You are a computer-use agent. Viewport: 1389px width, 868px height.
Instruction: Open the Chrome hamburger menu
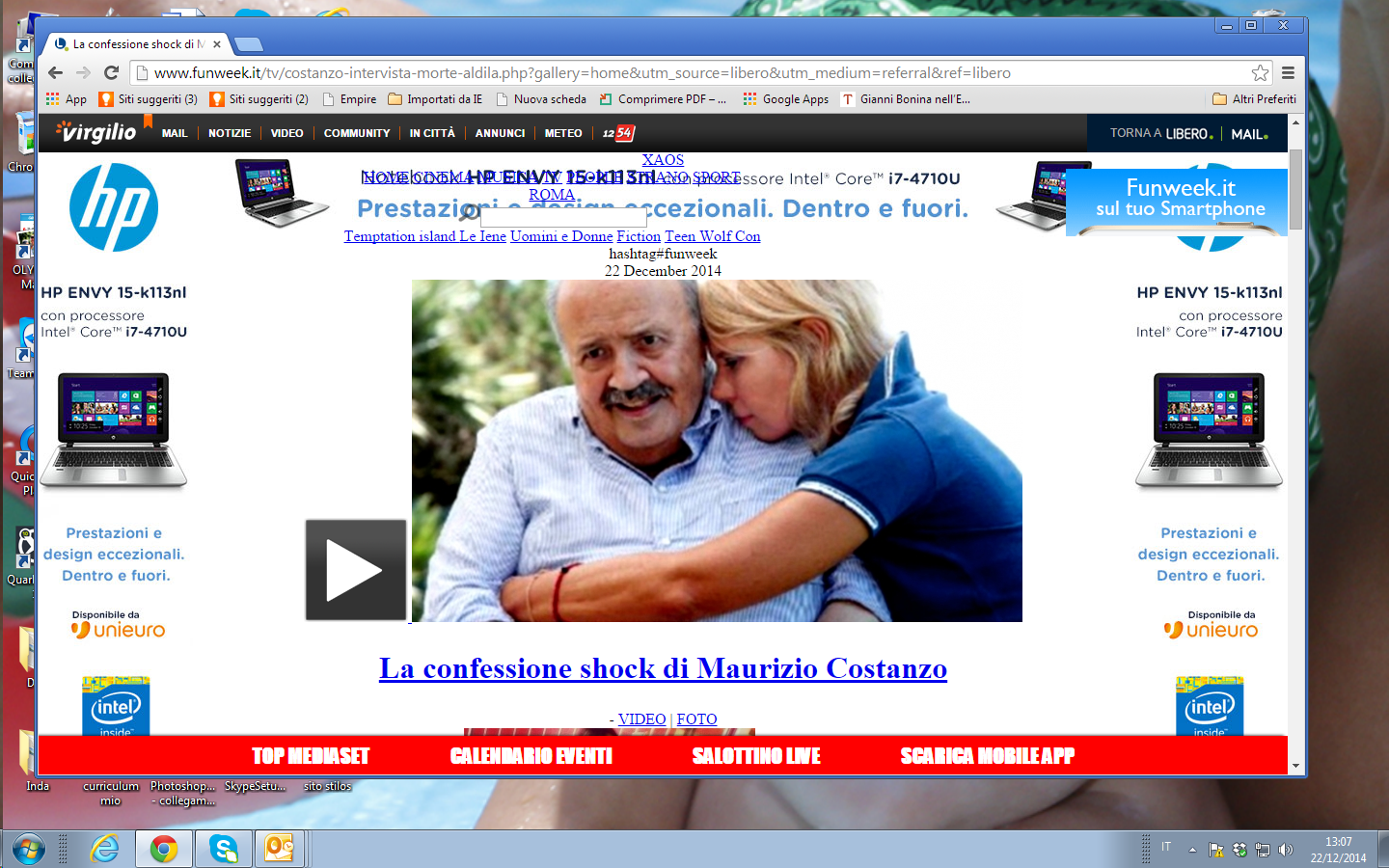[1289, 71]
